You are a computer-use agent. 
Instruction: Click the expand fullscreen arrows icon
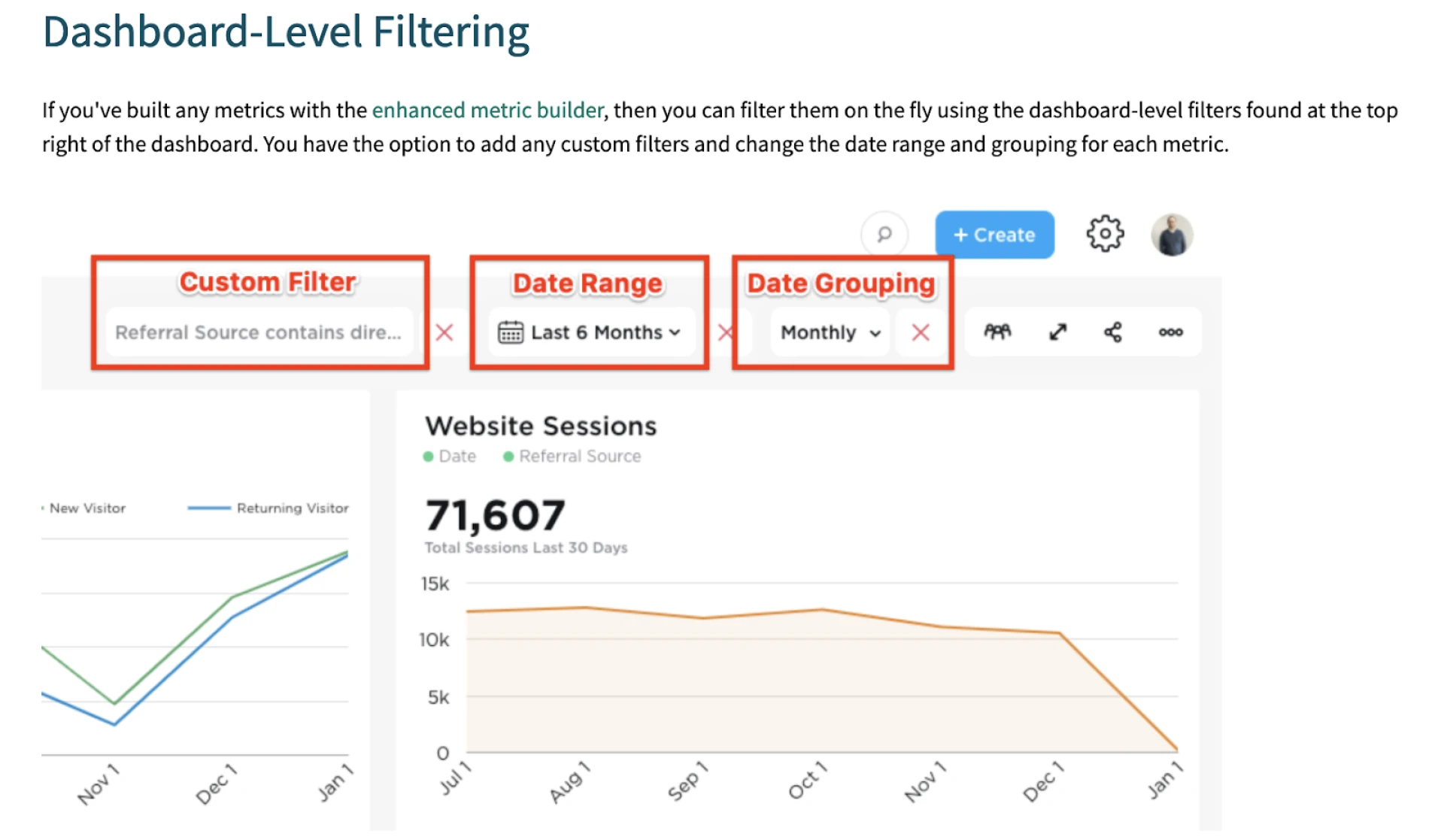[x=1057, y=332]
